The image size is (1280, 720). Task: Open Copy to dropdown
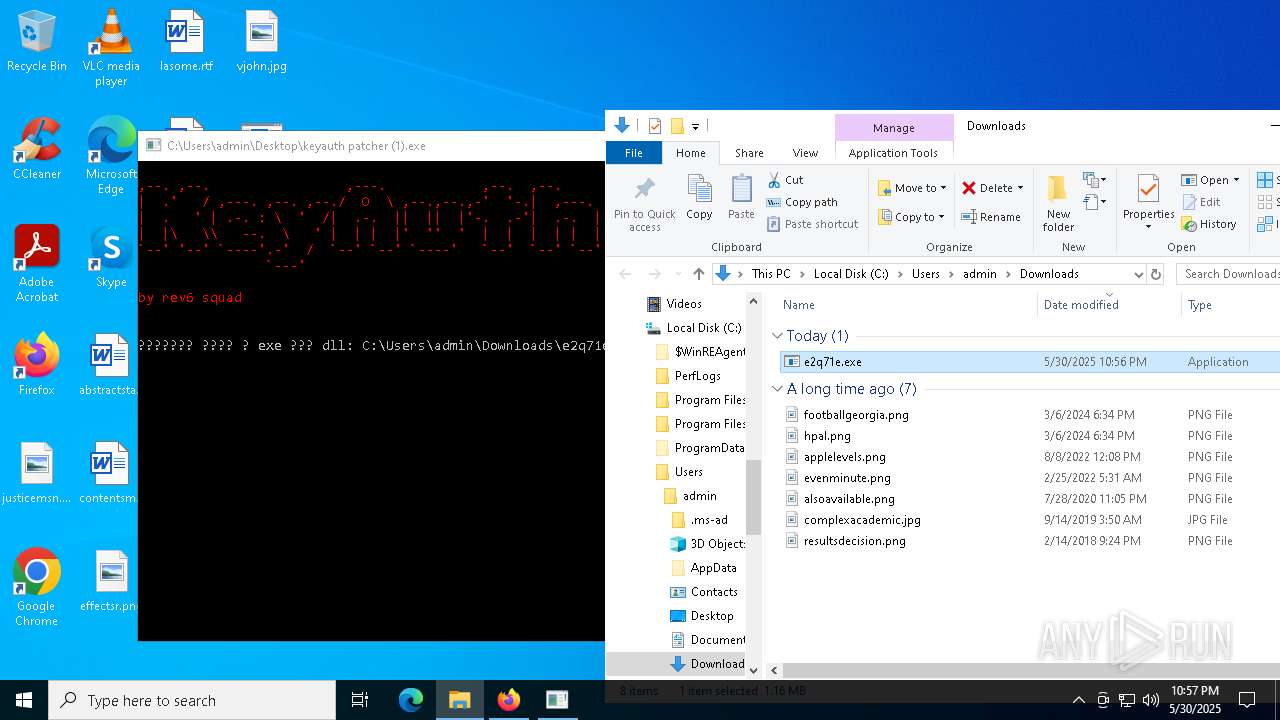point(910,217)
